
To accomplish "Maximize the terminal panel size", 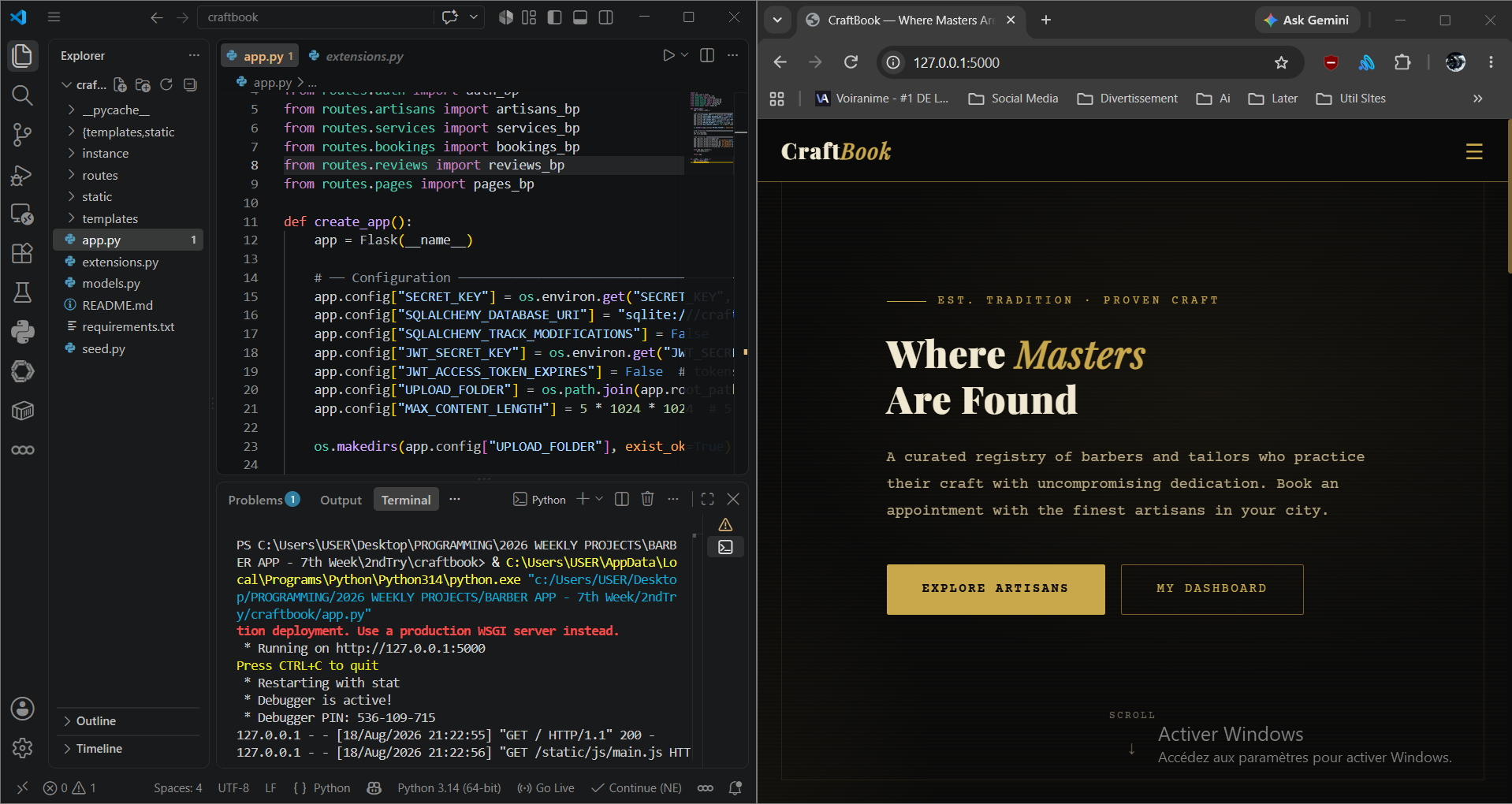I will click(x=707, y=499).
